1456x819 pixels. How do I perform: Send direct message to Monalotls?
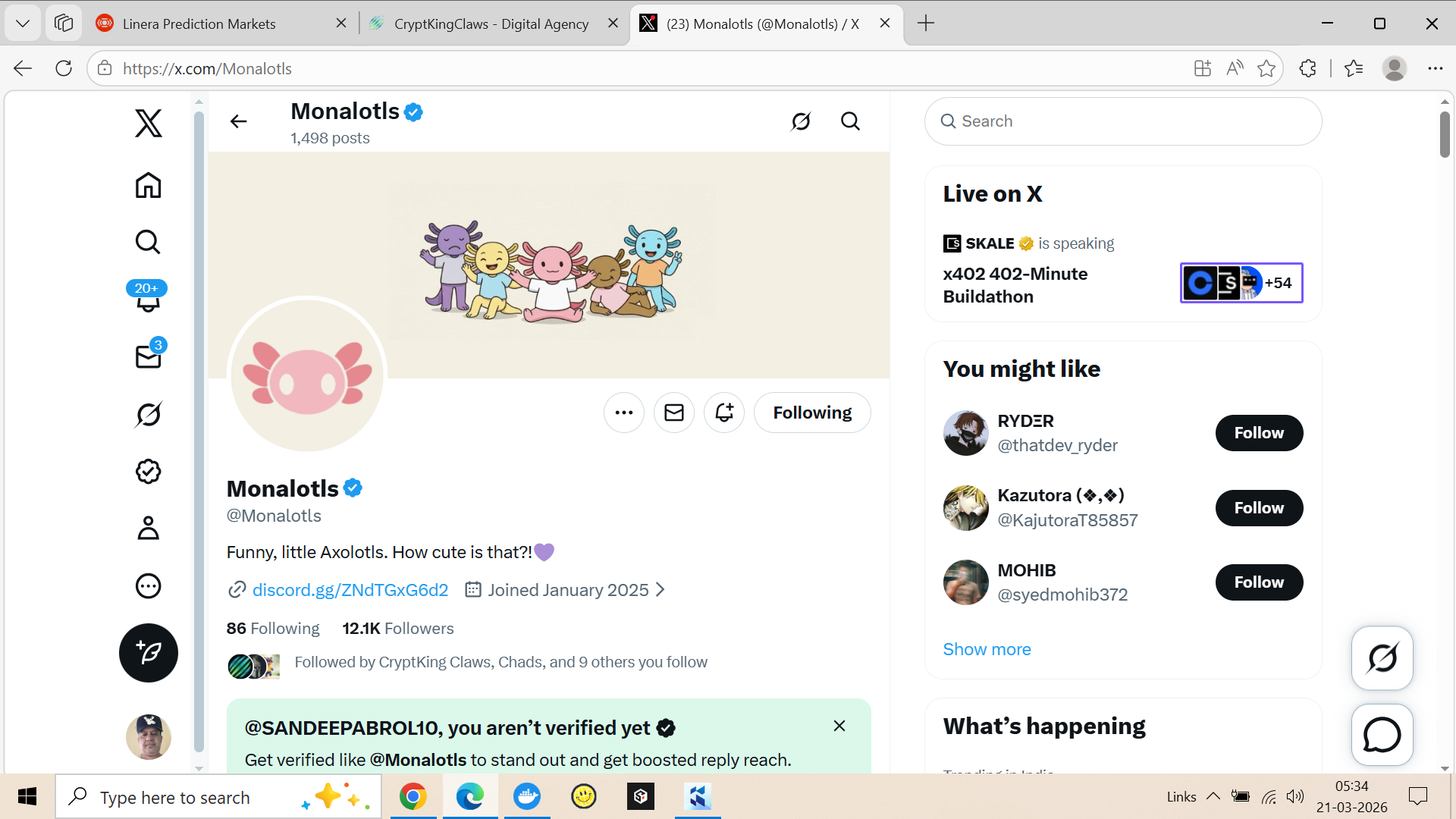pyautogui.click(x=673, y=413)
